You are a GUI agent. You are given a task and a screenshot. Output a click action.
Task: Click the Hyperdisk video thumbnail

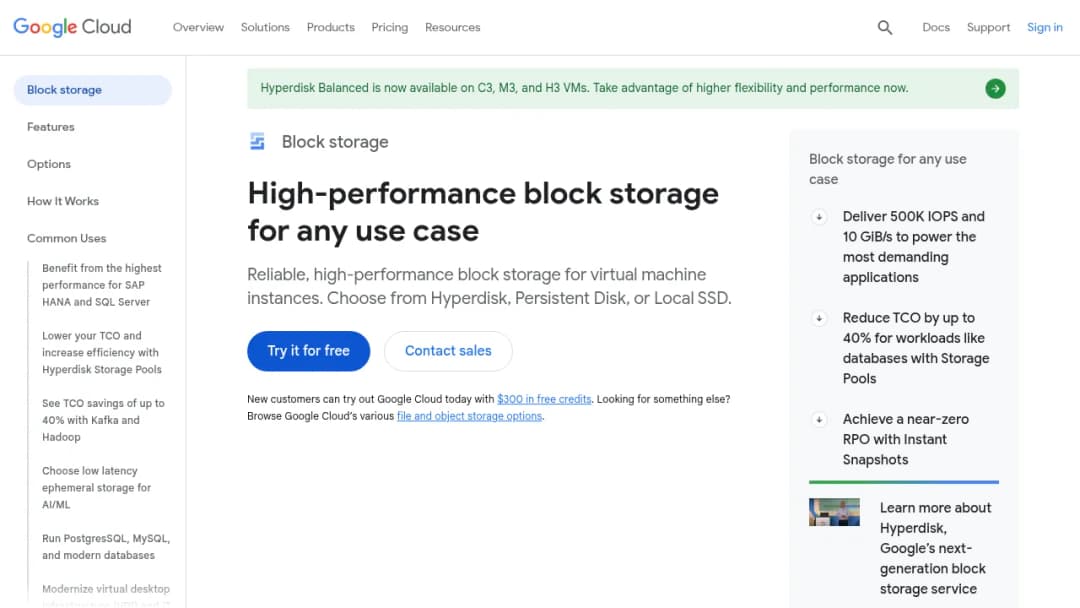coord(834,512)
